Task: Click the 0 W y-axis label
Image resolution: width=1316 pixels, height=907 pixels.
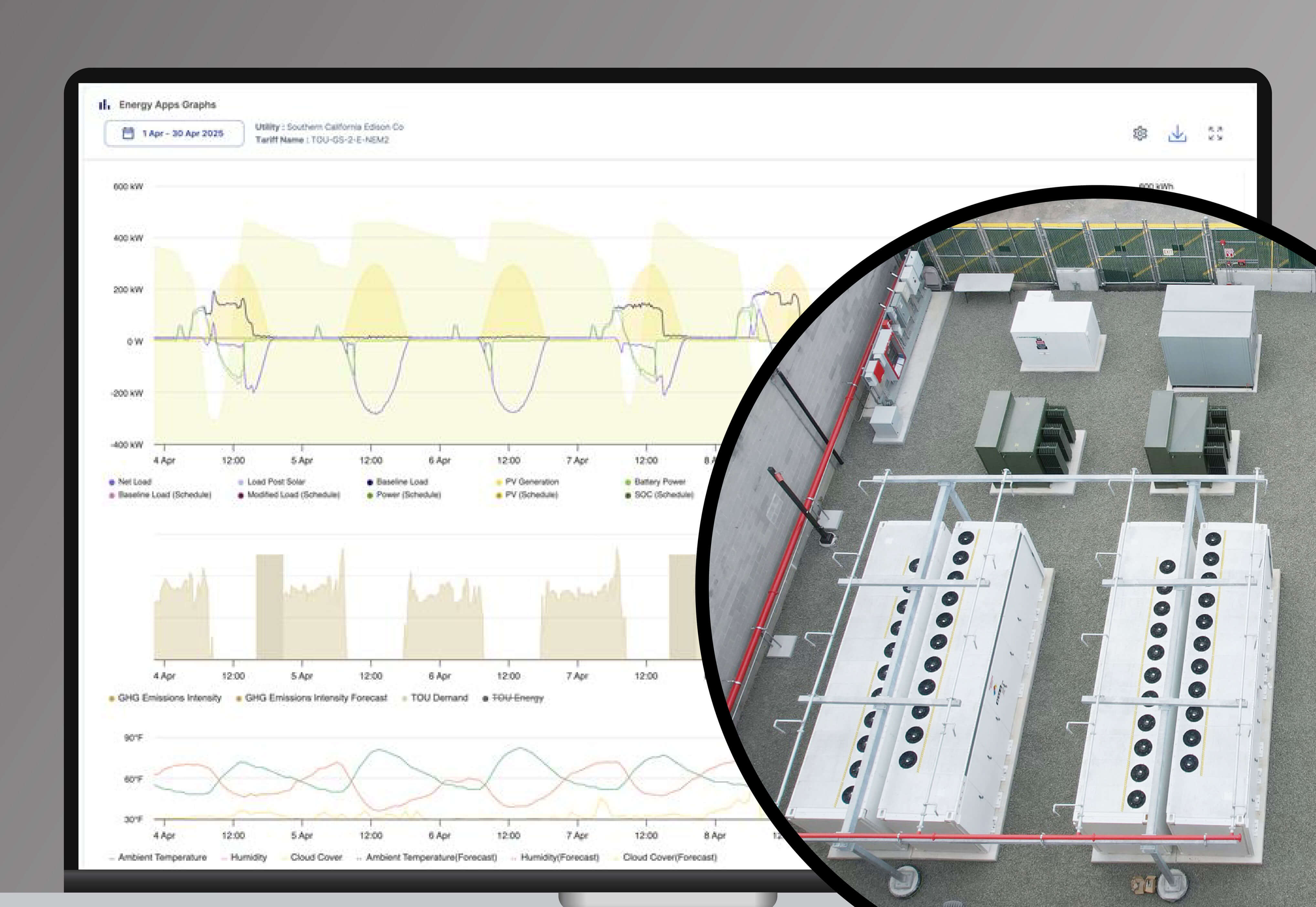Action: point(135,342)
